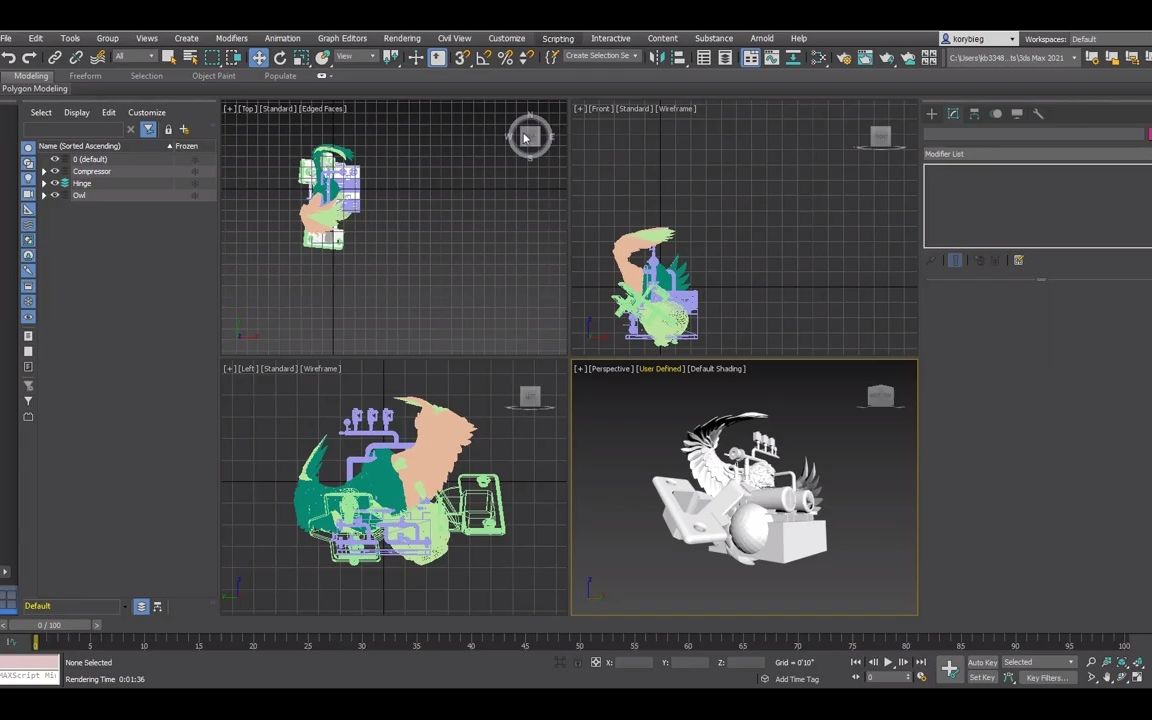1152x720 pixels.
Task: Enable Auto Key mode
Action: pos(982,662)
